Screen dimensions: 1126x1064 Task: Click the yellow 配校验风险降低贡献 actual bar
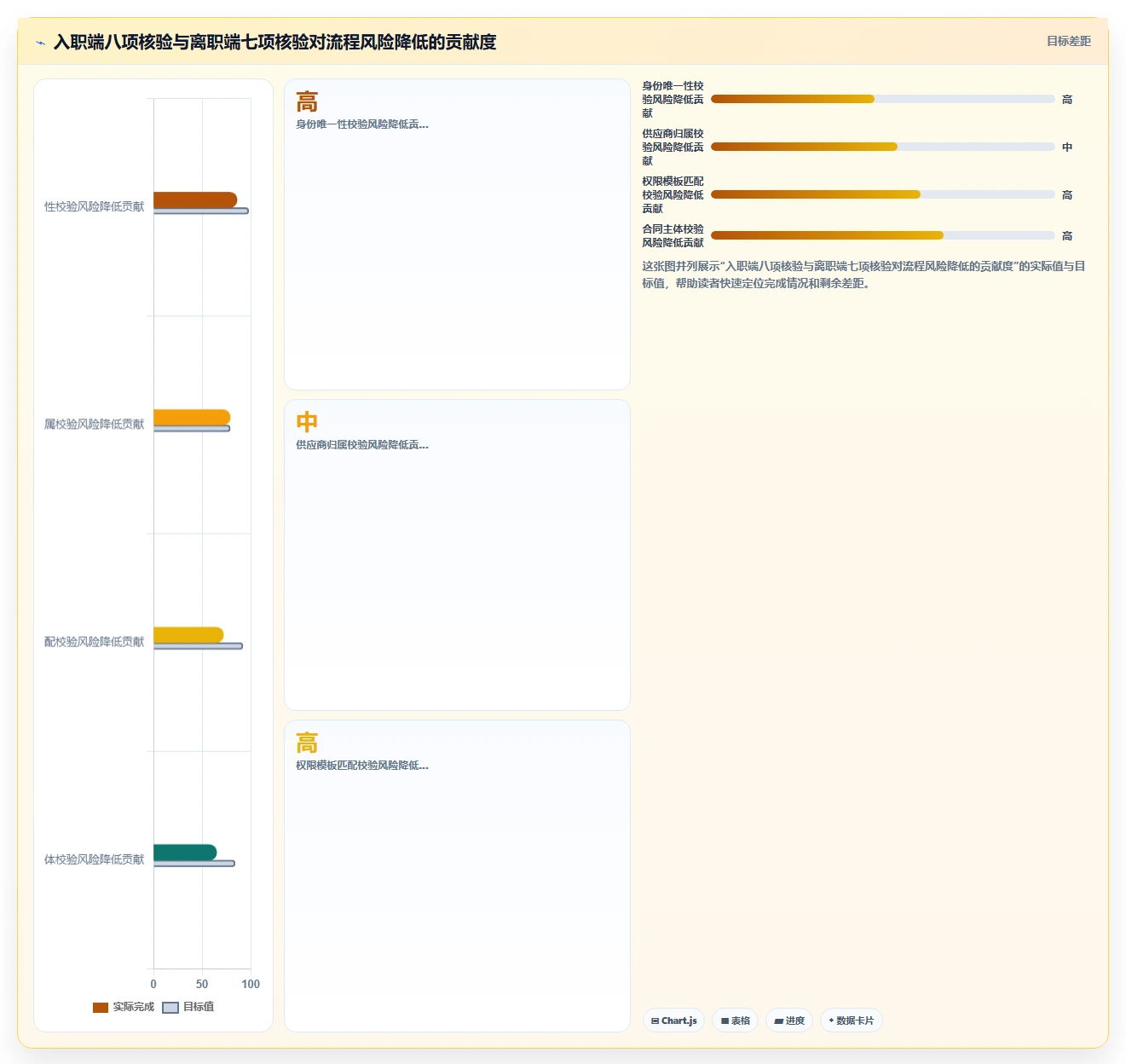(x=188, y=634)
